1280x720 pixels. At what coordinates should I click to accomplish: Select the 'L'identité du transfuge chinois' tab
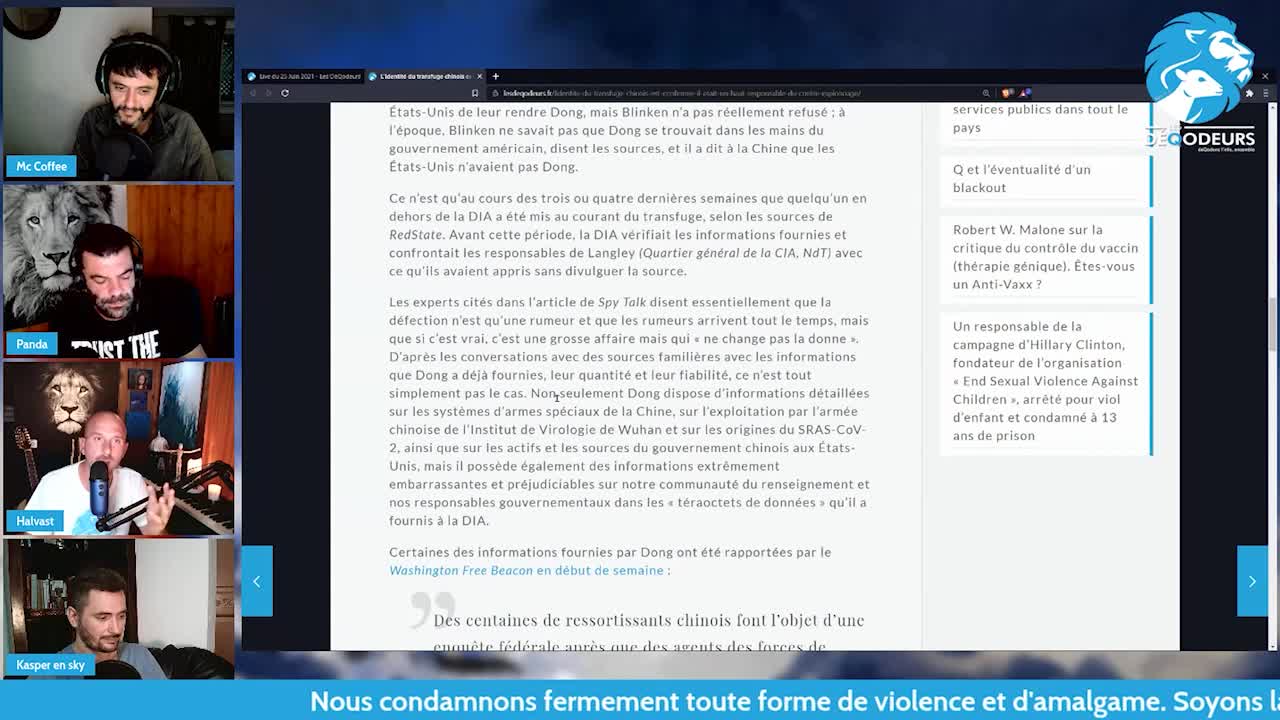click(421, 76)
